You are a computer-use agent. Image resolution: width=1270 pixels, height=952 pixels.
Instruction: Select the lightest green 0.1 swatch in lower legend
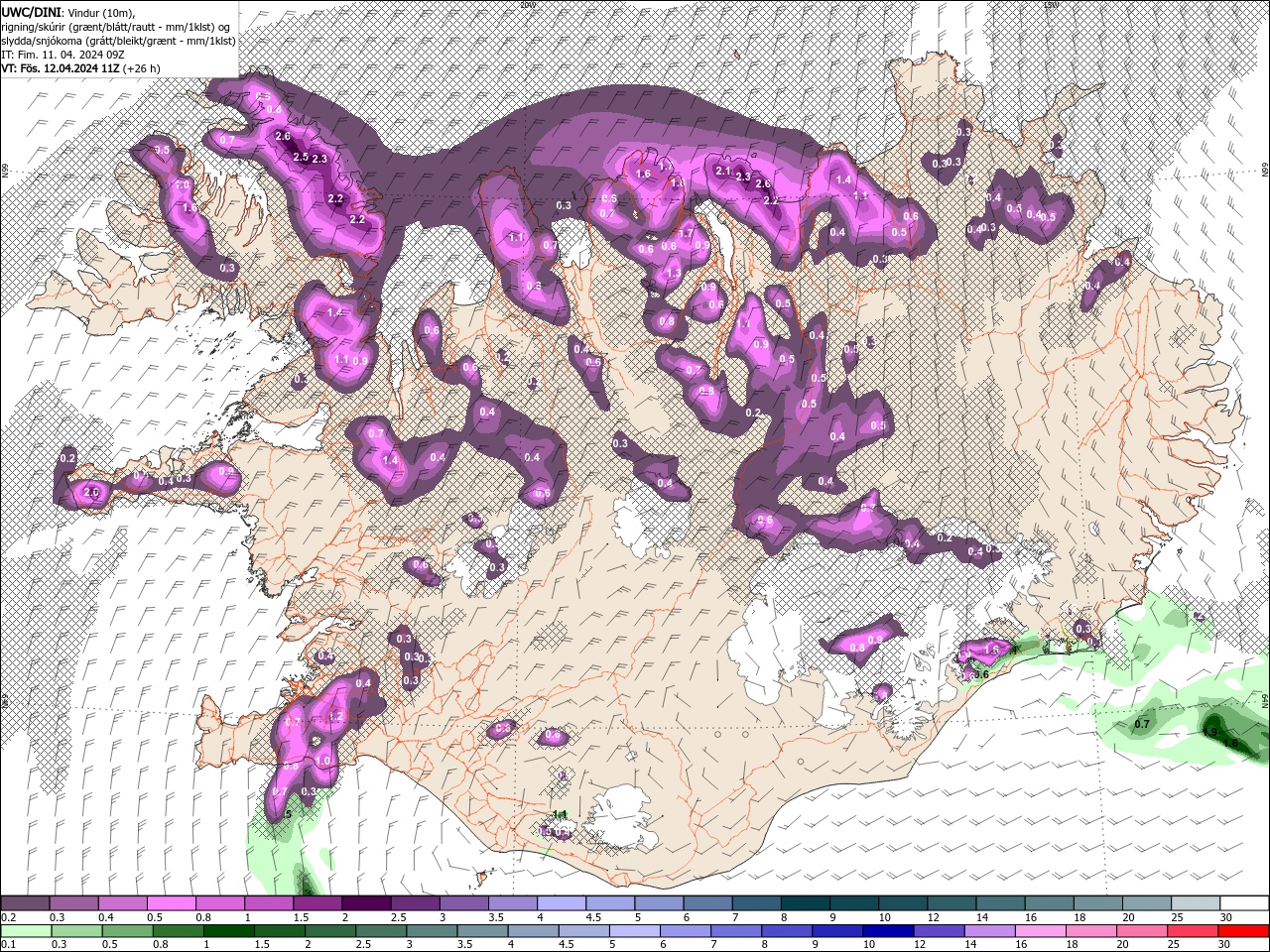pos(25,931)
